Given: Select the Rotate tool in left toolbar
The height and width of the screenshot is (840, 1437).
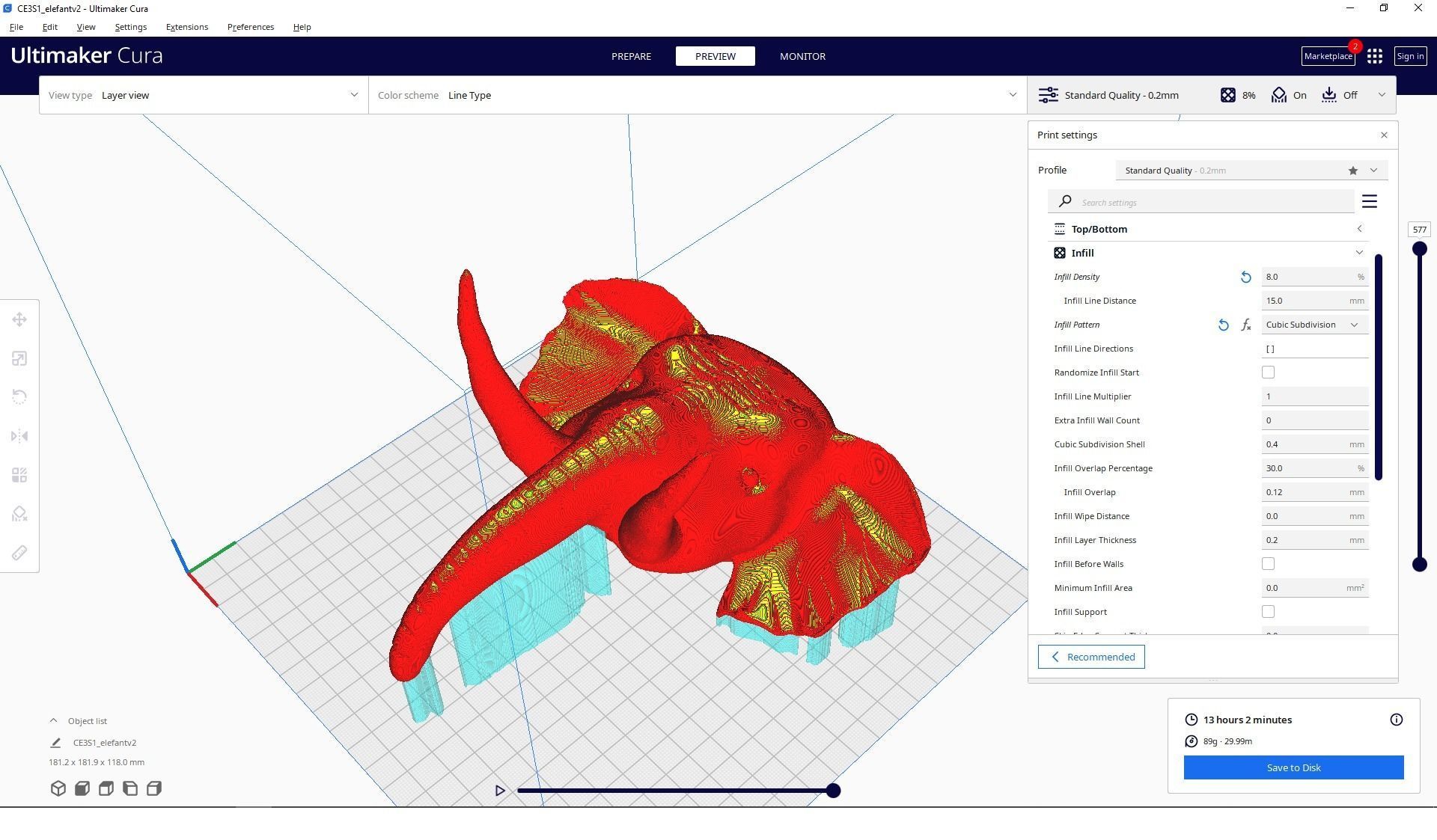Looking at the screenshot, I should tap(19, 397).
